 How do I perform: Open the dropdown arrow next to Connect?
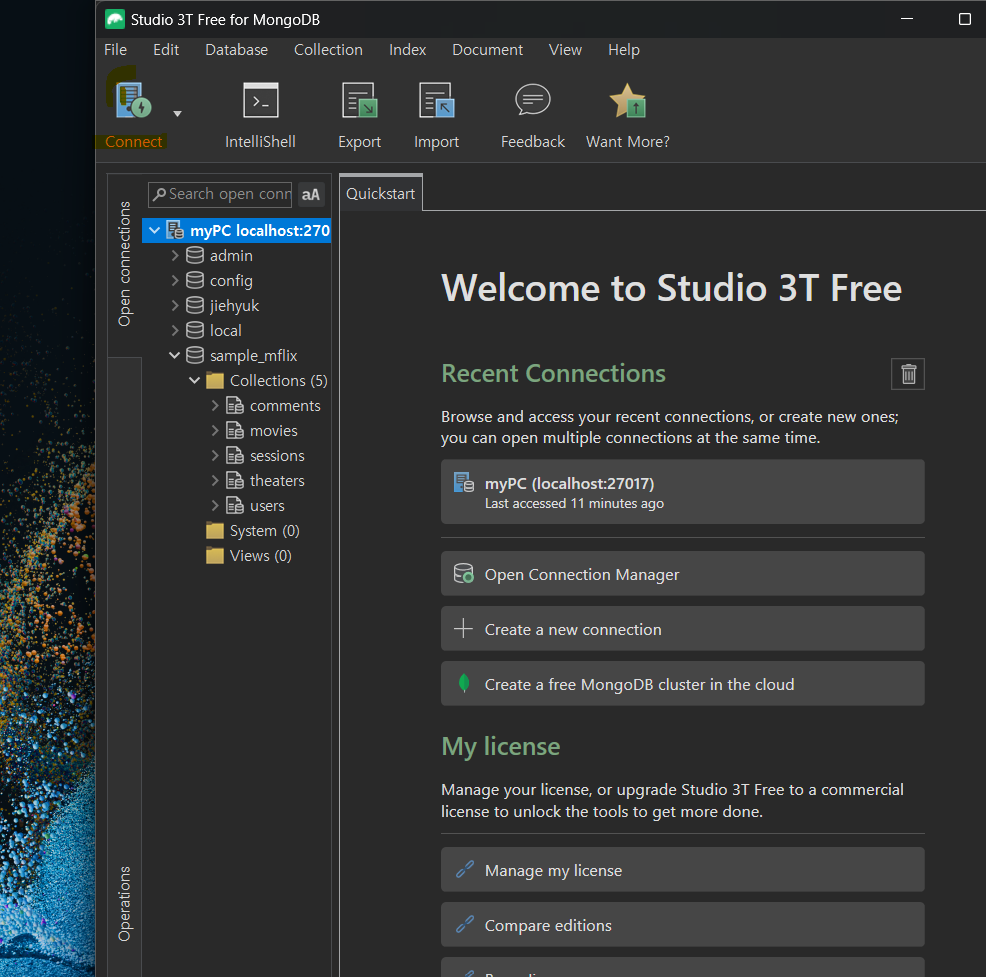point(177,113)
